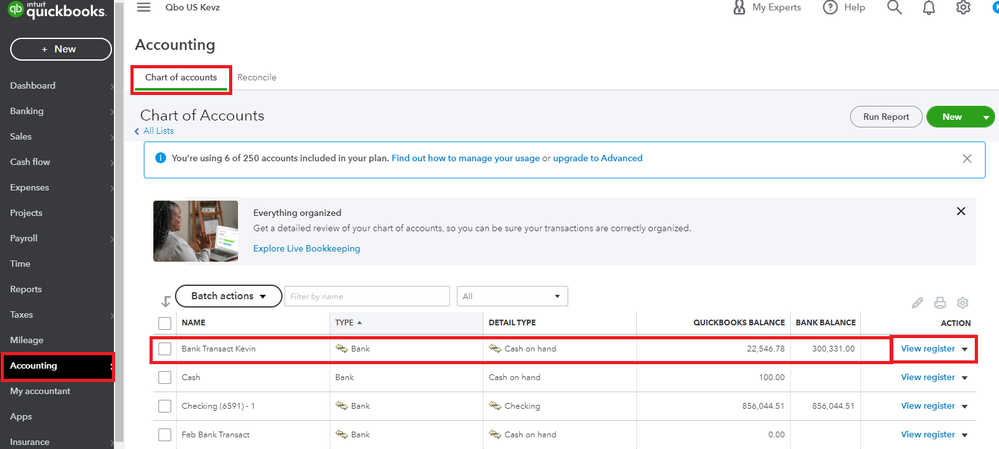Expand action arrow for Feb Bank Transact
Image resolution: width=999 pixels, height=449 pixels.
[x=965, y=435]
